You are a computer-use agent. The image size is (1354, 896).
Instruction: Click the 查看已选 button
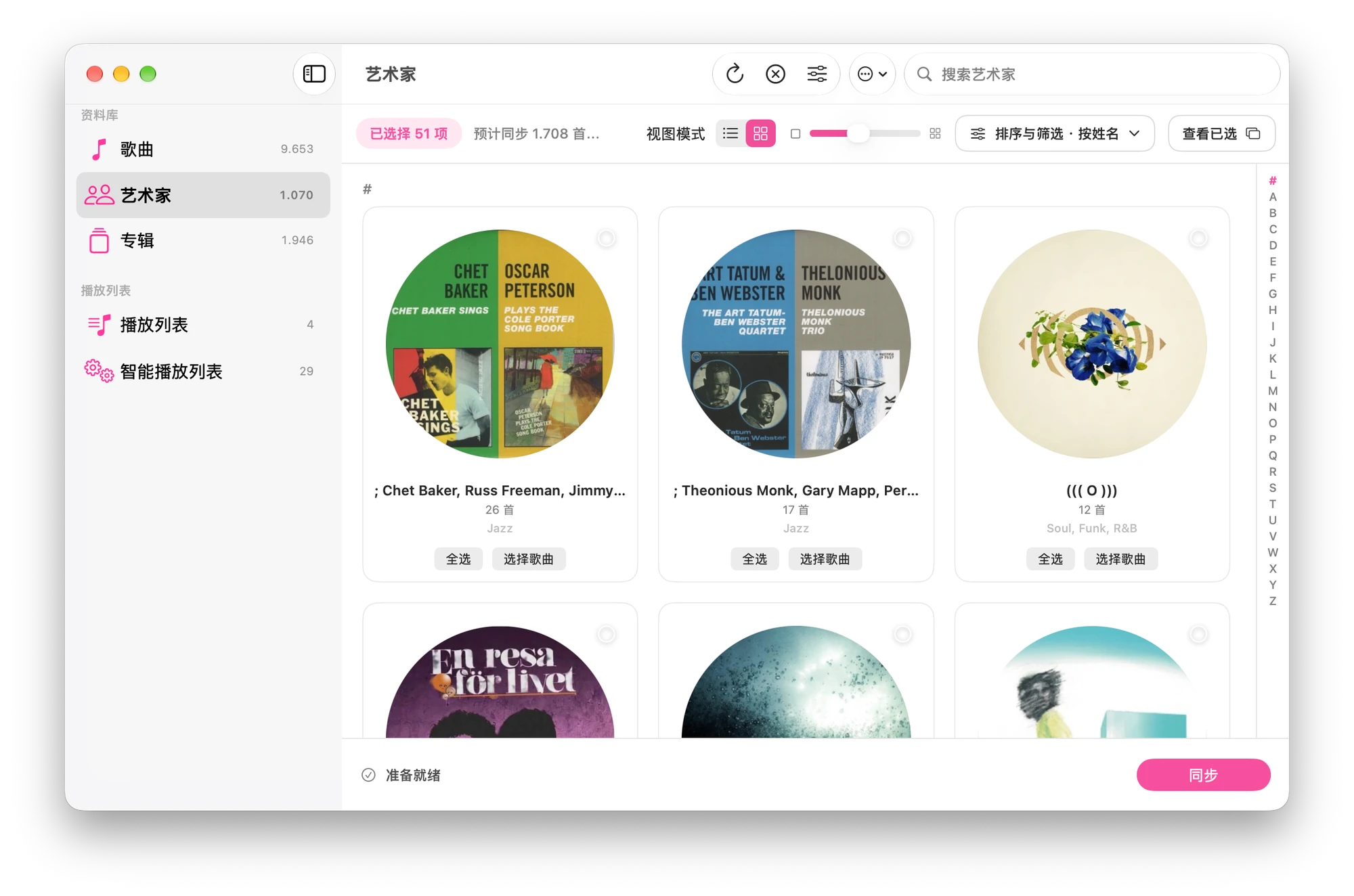point(1221,133)
